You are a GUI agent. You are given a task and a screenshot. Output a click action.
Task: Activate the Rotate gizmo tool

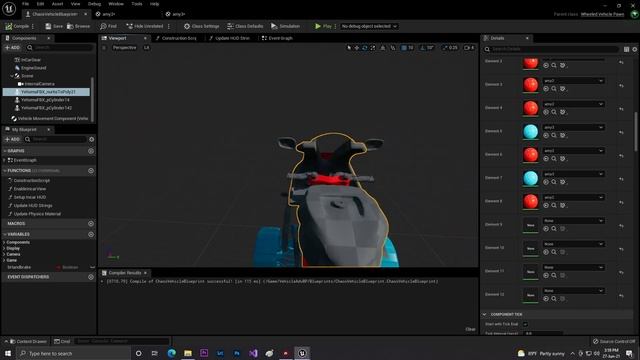pos(364,48)
